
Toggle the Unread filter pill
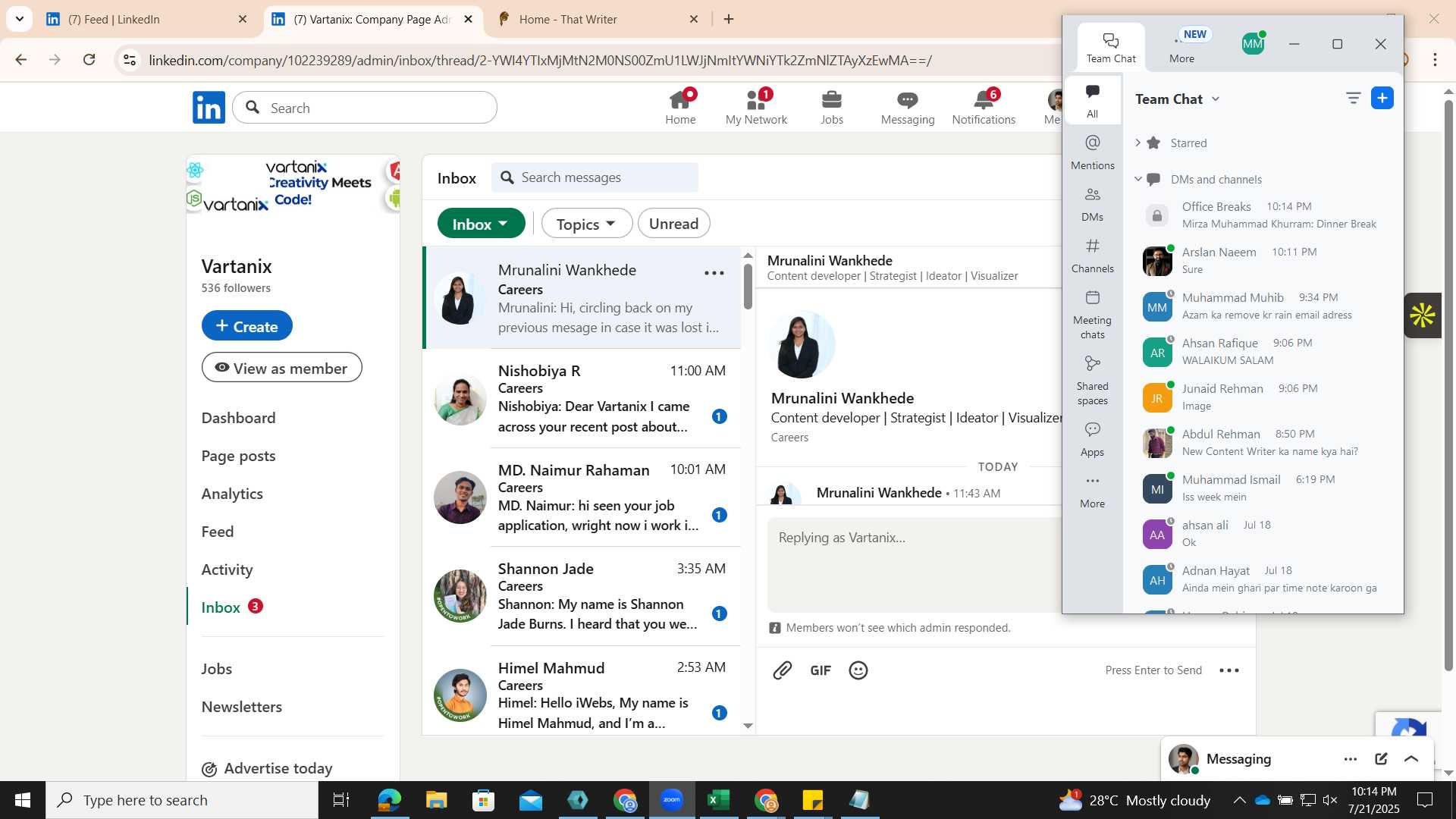[x=673, y=224]
